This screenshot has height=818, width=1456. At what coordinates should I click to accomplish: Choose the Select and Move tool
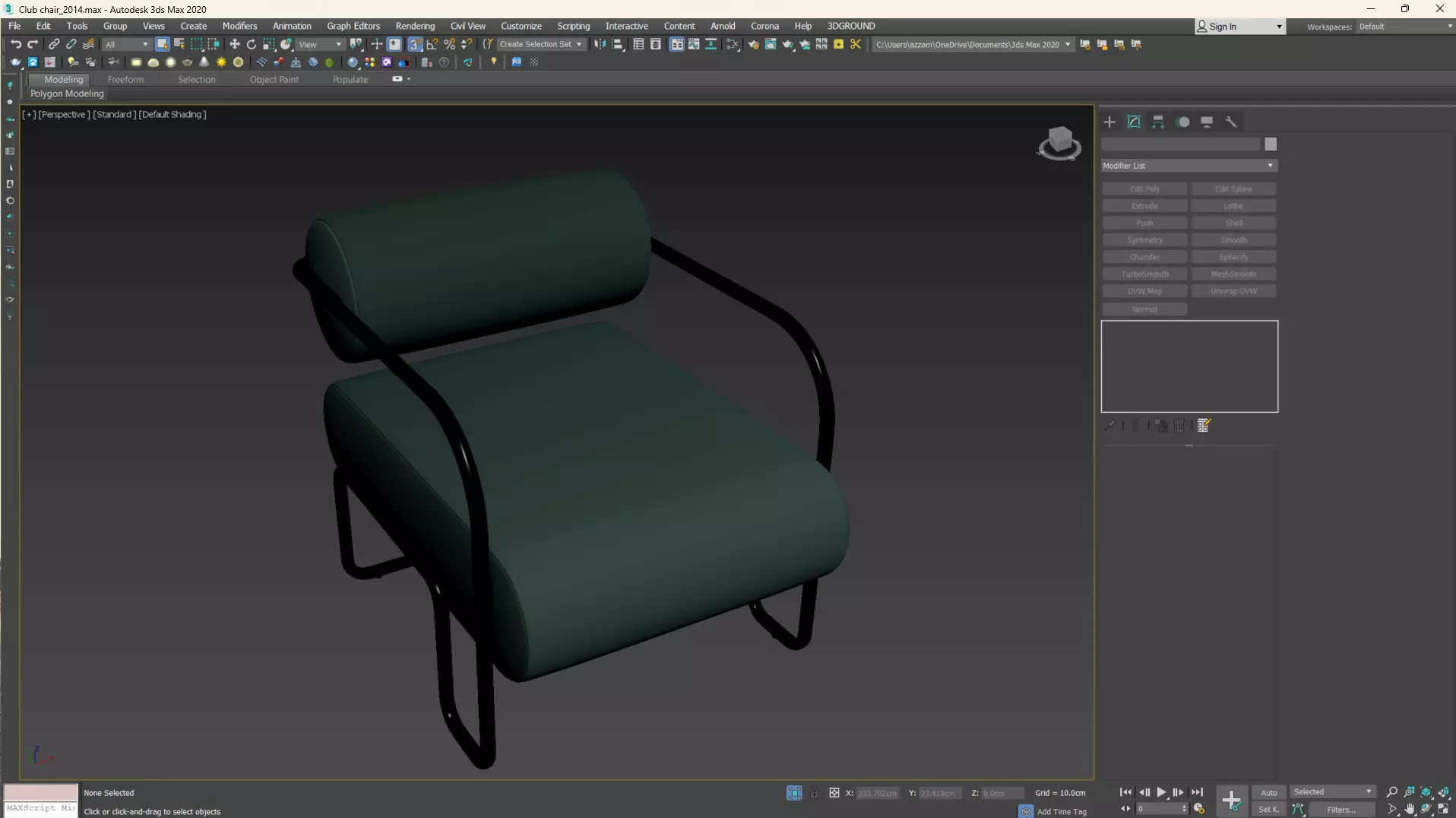click(234, 44)
